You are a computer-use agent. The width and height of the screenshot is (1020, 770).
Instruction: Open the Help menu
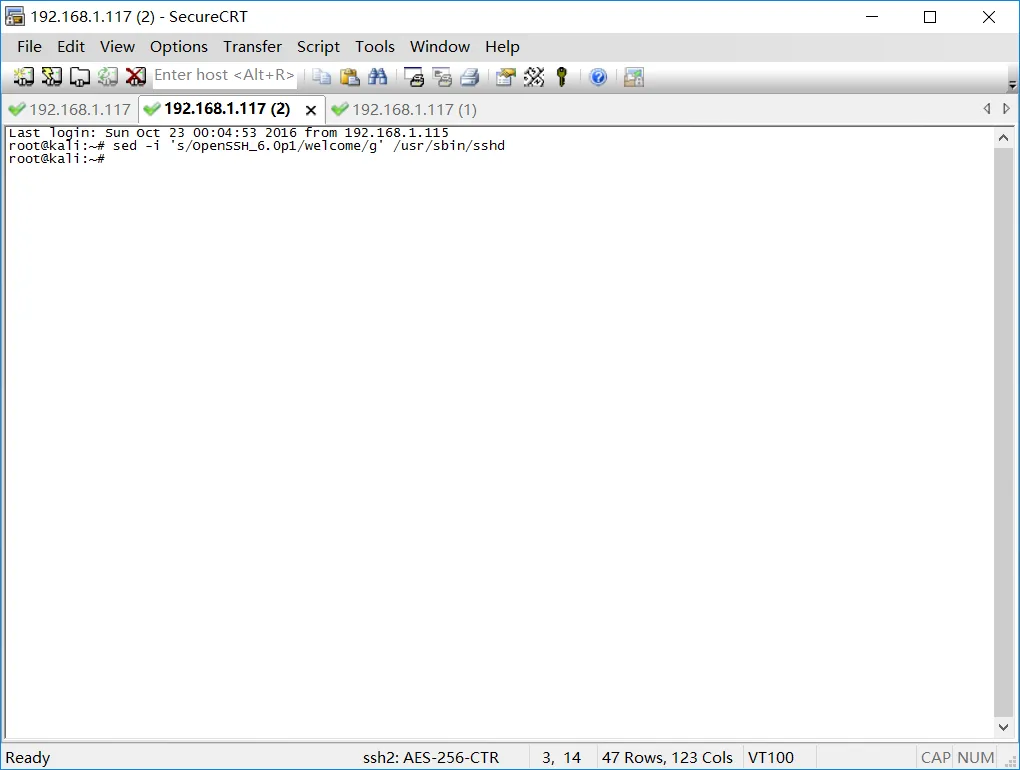coord(502,47)
